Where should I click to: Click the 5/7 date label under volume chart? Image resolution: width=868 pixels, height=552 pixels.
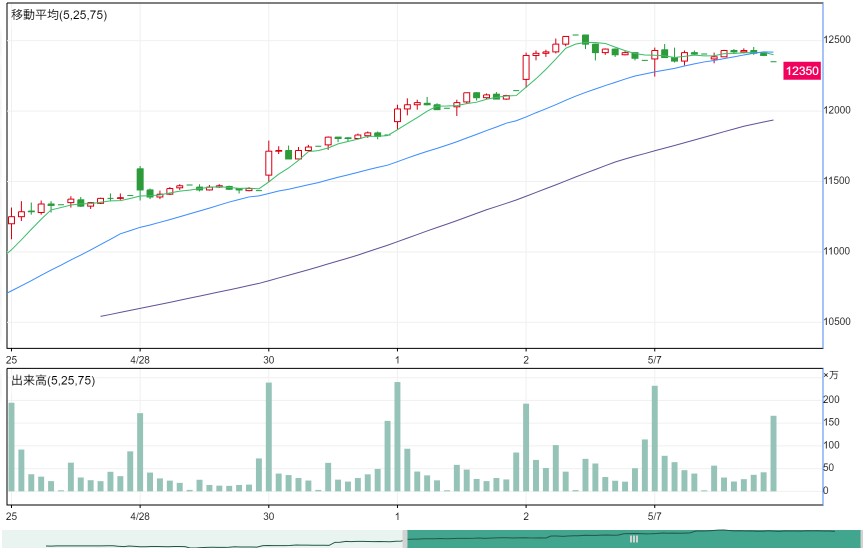[x=654, y=516]
